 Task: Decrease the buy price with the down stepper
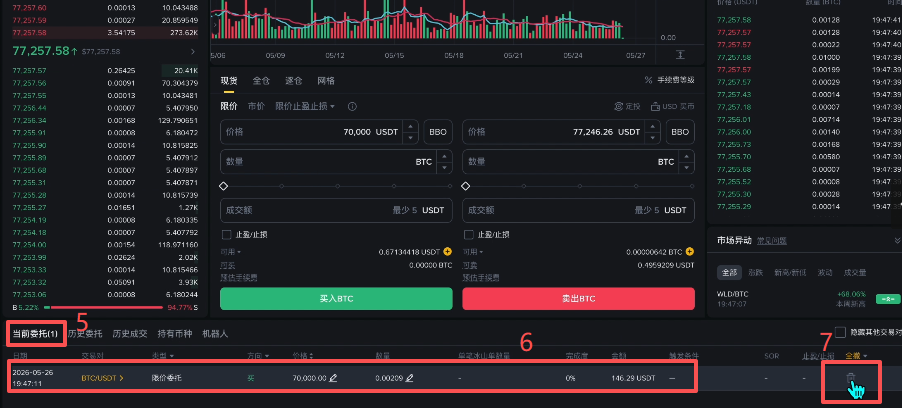tap(410, 138)
